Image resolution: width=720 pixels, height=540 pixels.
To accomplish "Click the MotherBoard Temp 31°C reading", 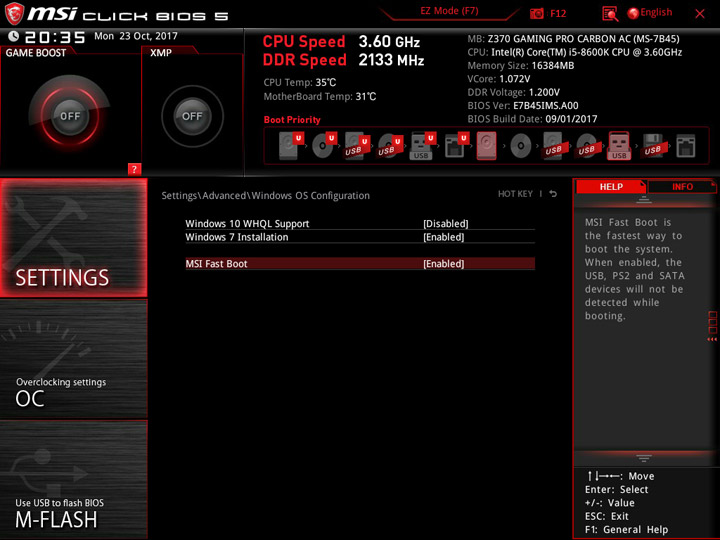I will coord(320,96).
